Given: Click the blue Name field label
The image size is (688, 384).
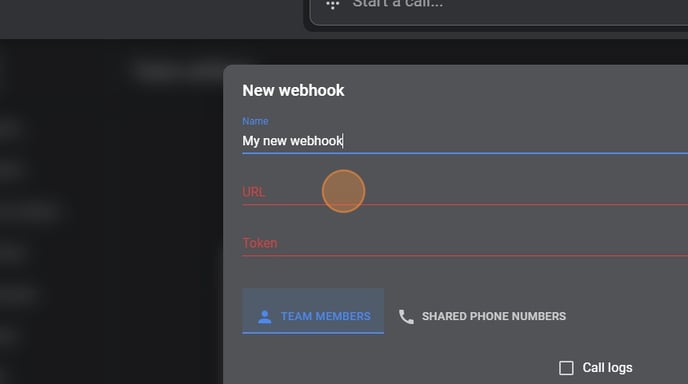Looking at the screenshot, I should click(255, 121).
